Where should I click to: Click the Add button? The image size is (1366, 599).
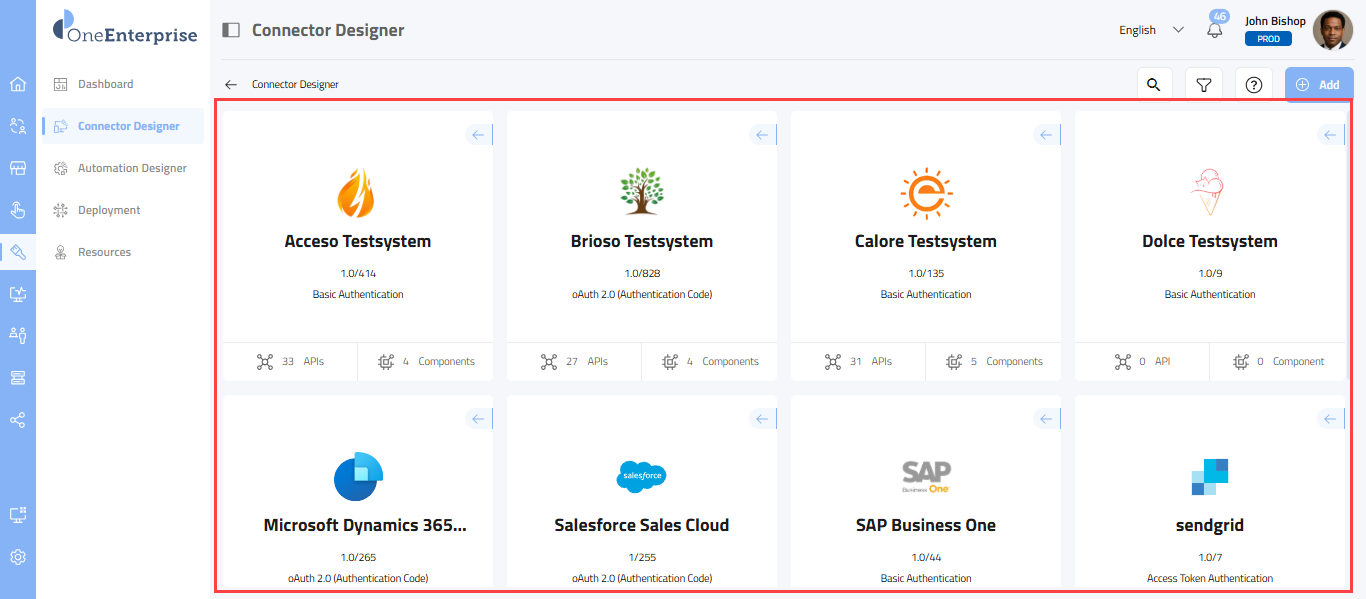pyautogui.click(x=1318, y=85)
